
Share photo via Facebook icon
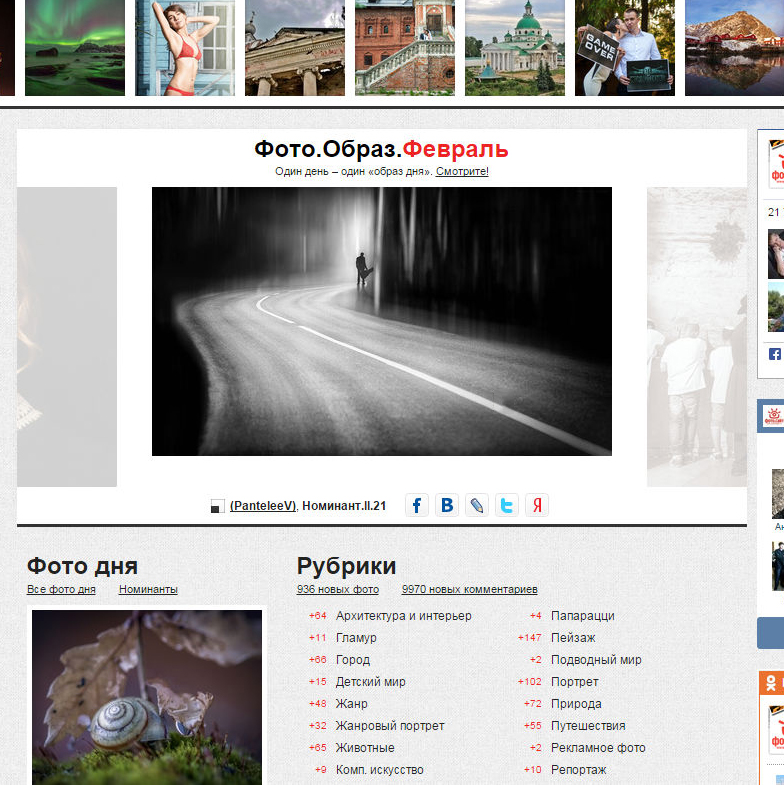click(x=417, y=505)
